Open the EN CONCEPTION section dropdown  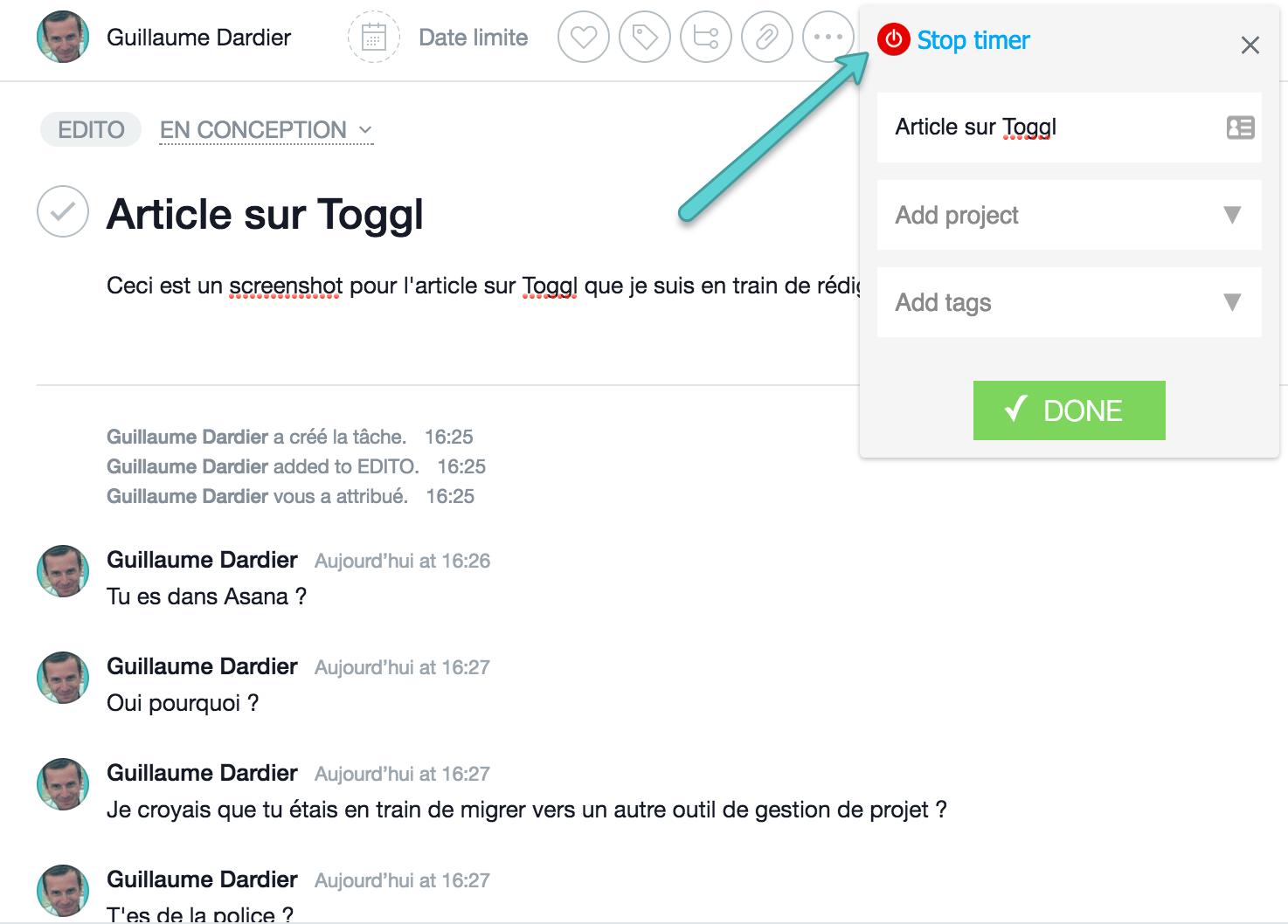pyautogui.click(x=267, y=130)
